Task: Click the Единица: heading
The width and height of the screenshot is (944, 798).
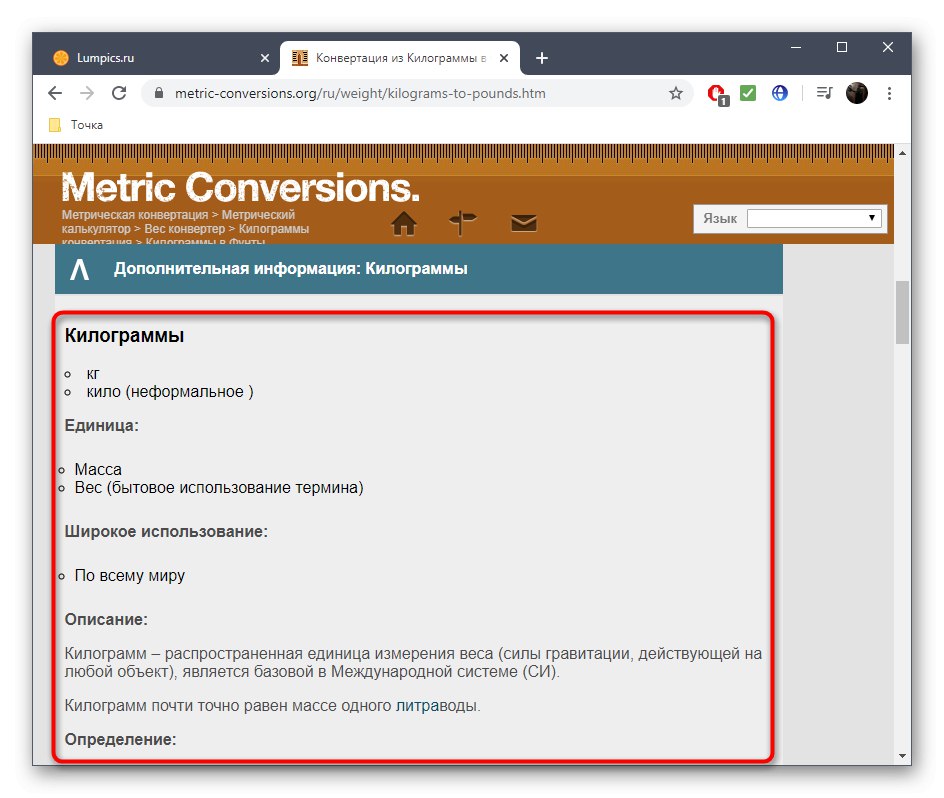Action: (102, 425)
